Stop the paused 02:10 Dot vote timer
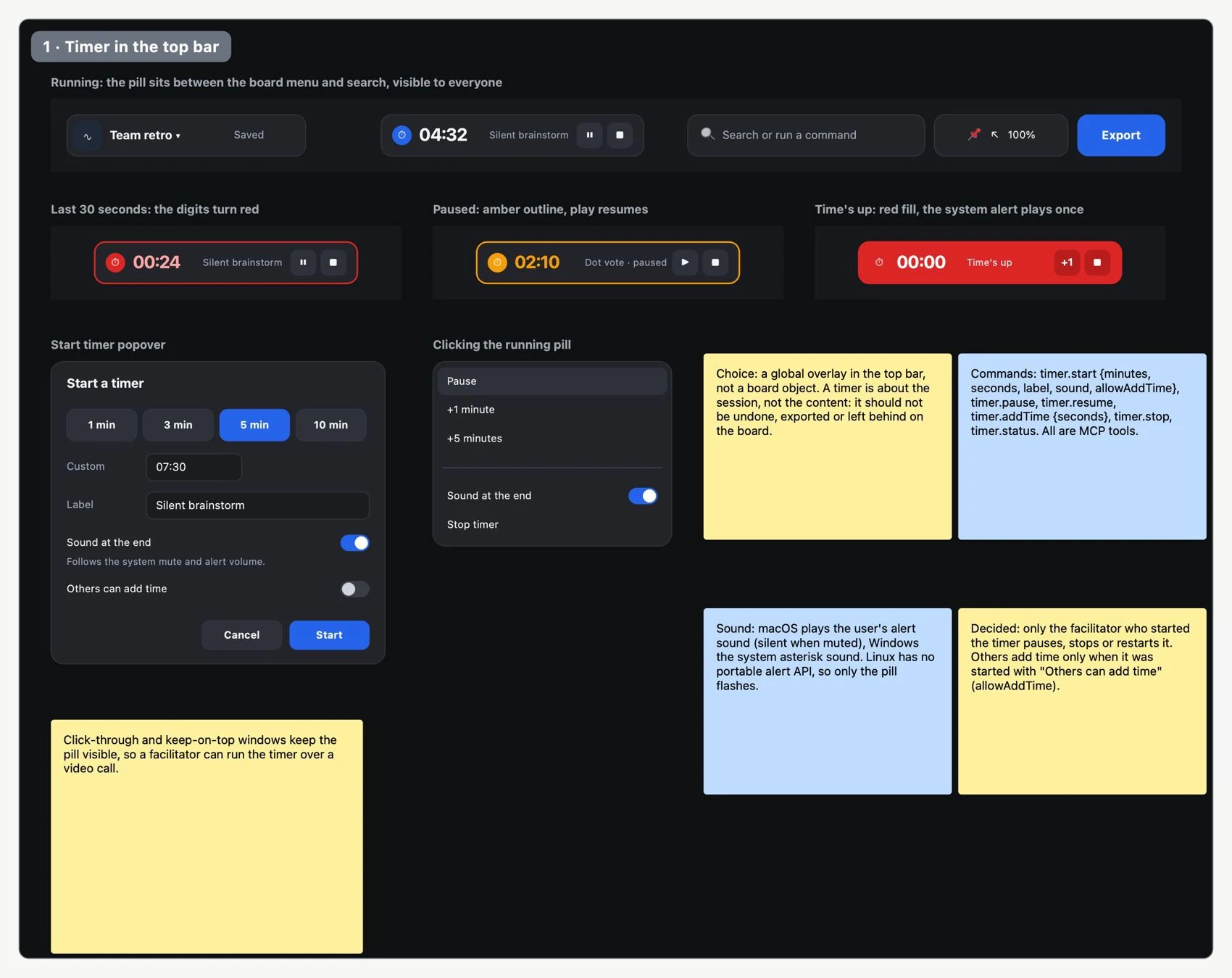 (x=715, y=262)
